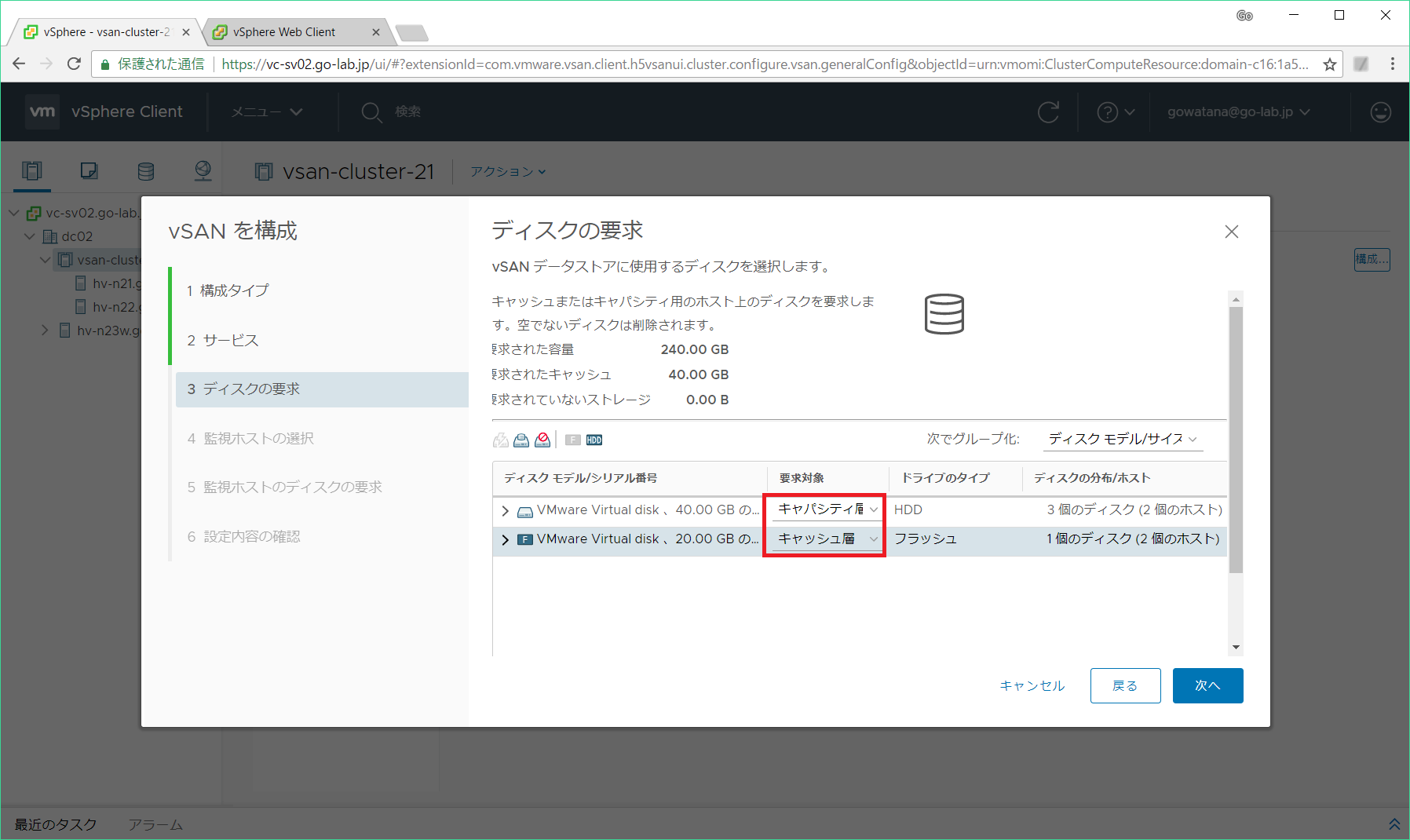Open the アラーム tab at bottom
The height and width of the screenshot is (840, 1410).
tap(155, 824)
